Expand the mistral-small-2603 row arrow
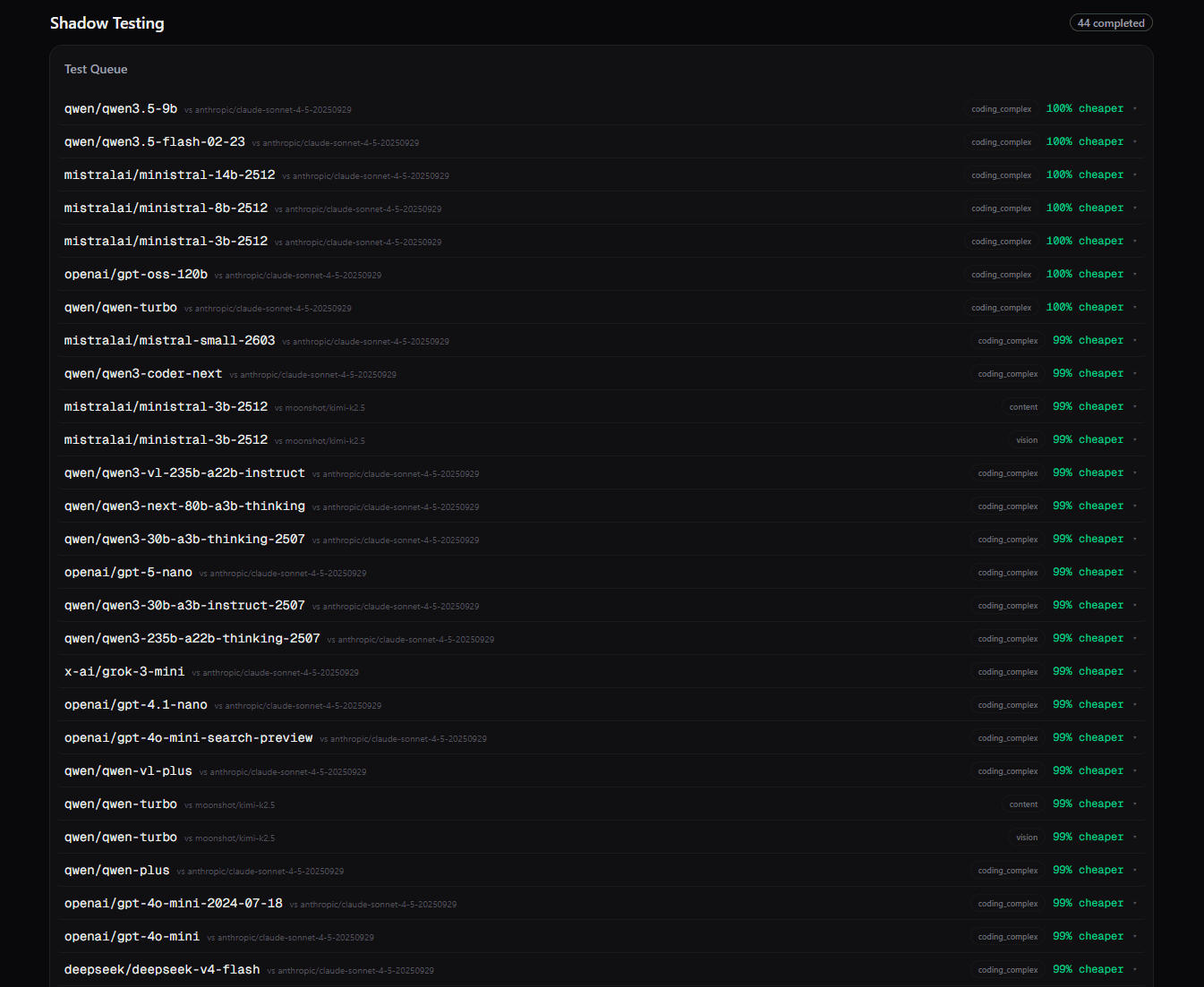The width and height of the screenshot is (1204, 987). click(x=1135, y=341)
